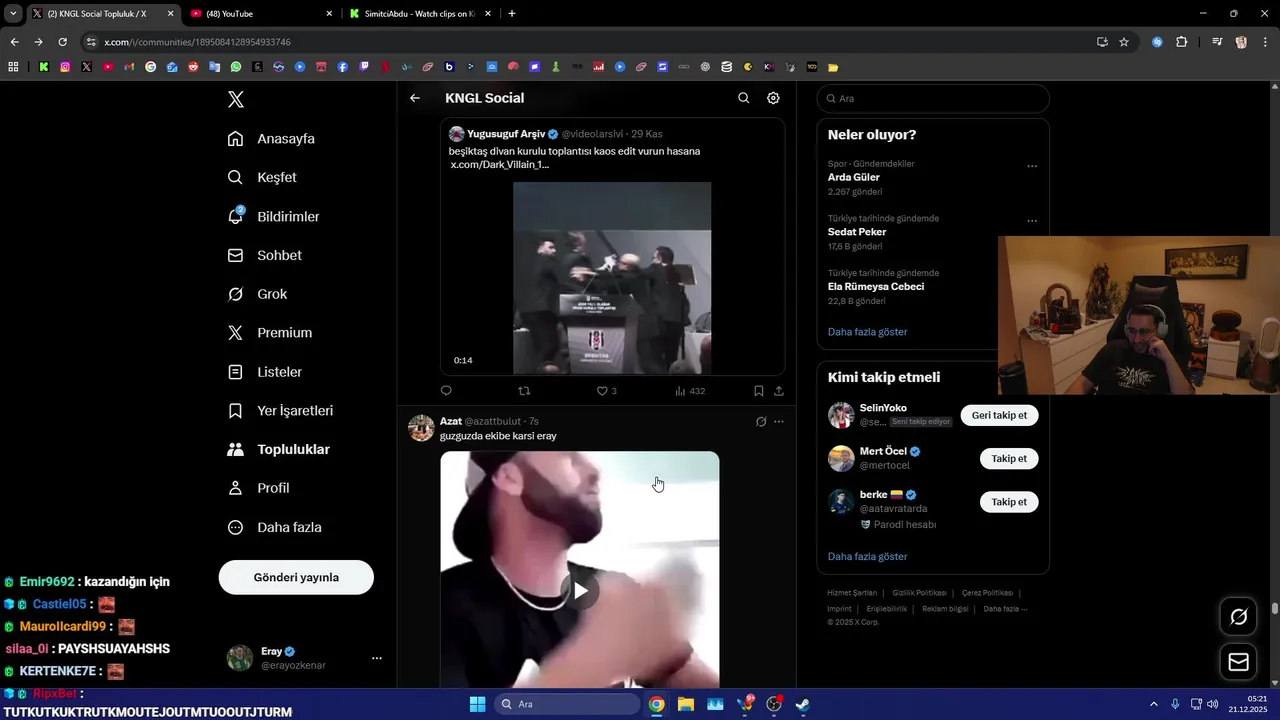
Task: Click the x.com/Dark_Villain_1 link
Action: 499,164
